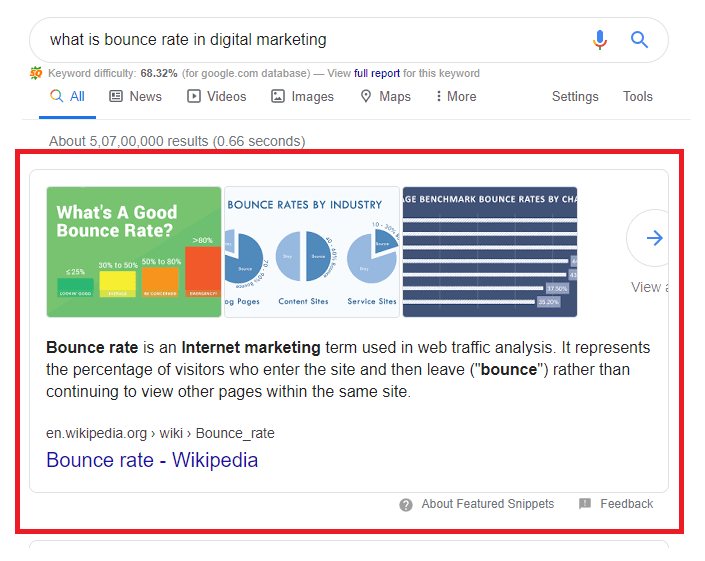Viewport: 705px width, 561px height.
Task: Switch to the Videos tab
Action: (217, 97)
